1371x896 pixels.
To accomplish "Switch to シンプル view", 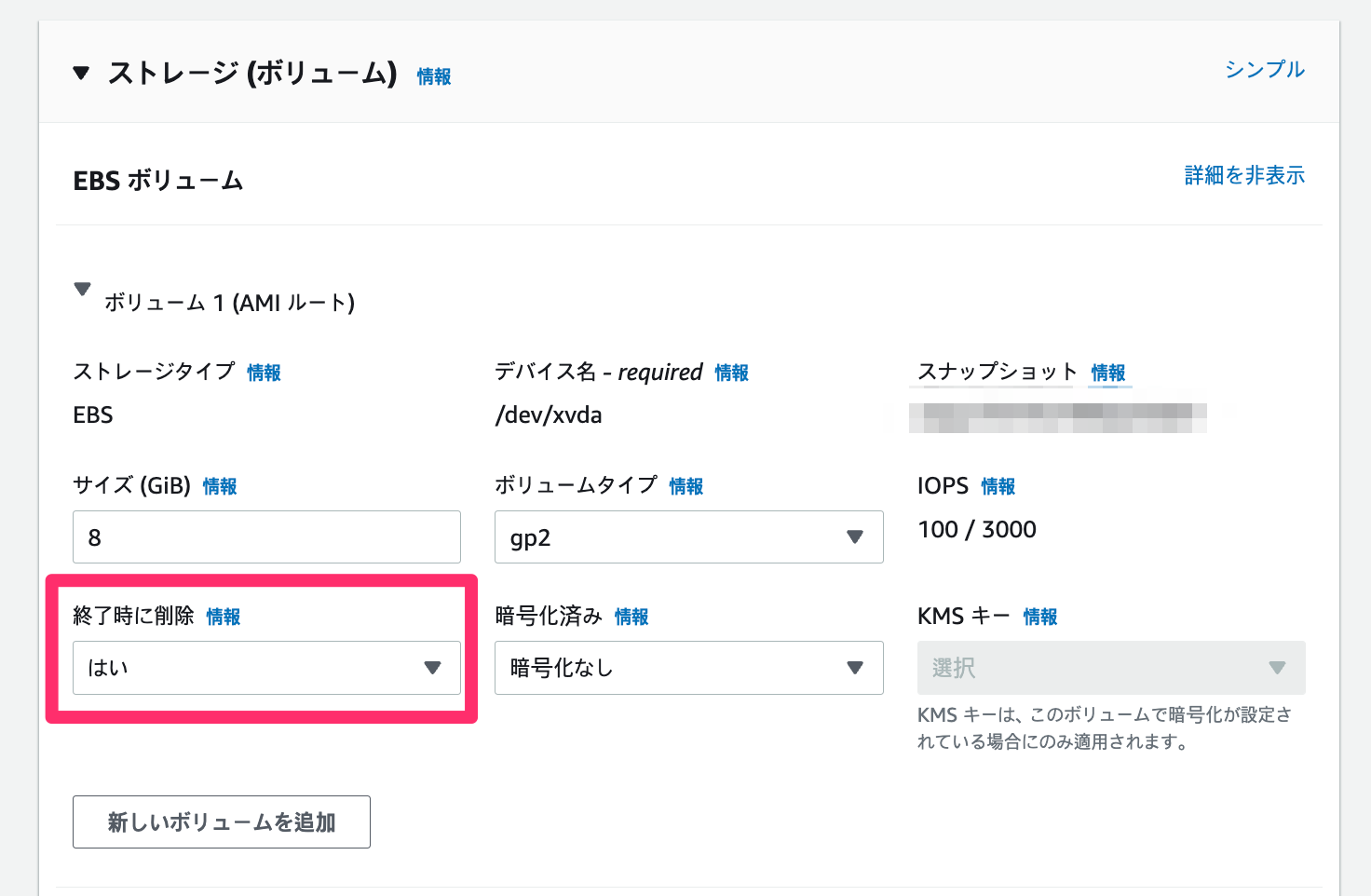I will [x=1264, y=69].
